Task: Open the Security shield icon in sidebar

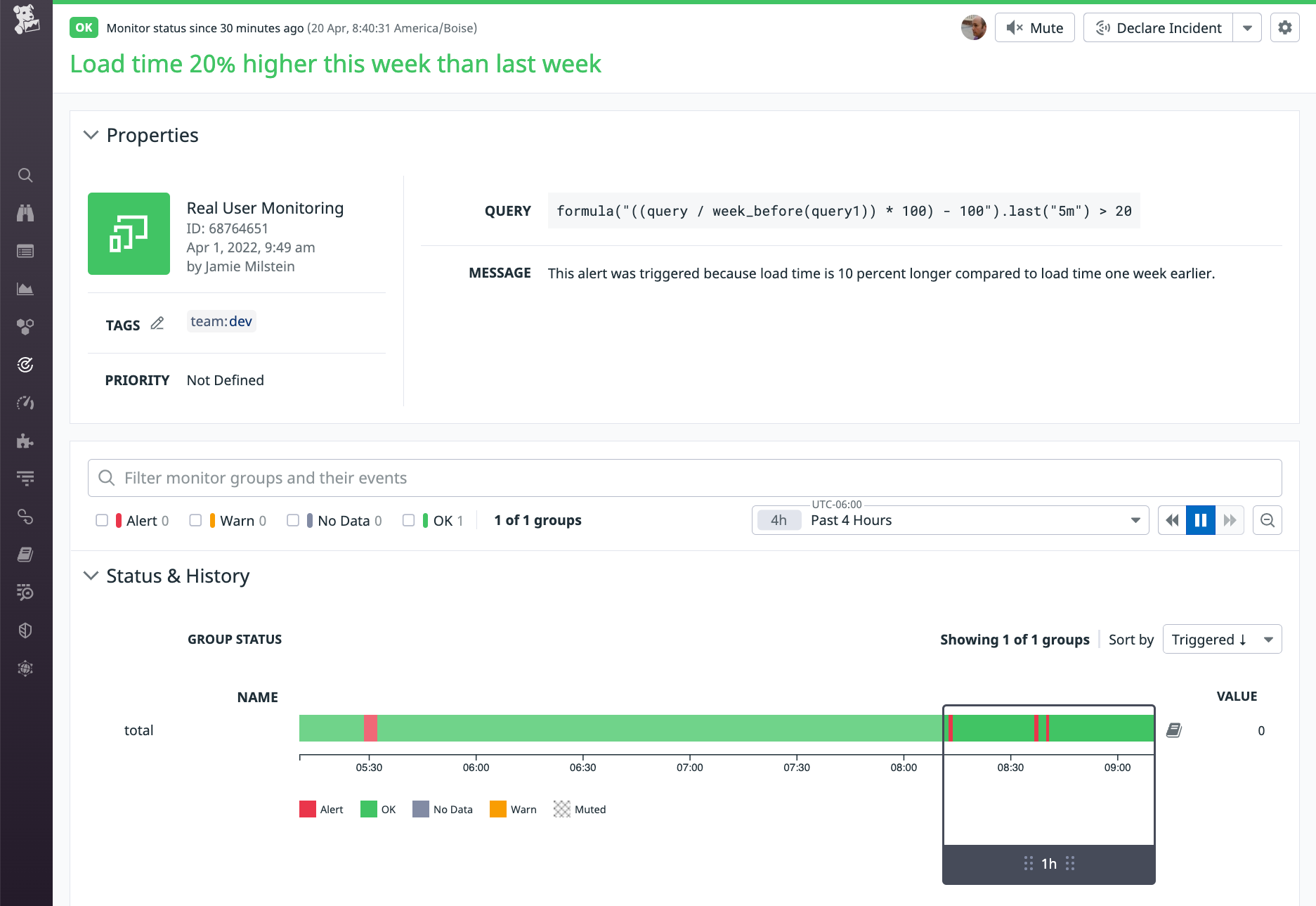Action: [26, 630]
